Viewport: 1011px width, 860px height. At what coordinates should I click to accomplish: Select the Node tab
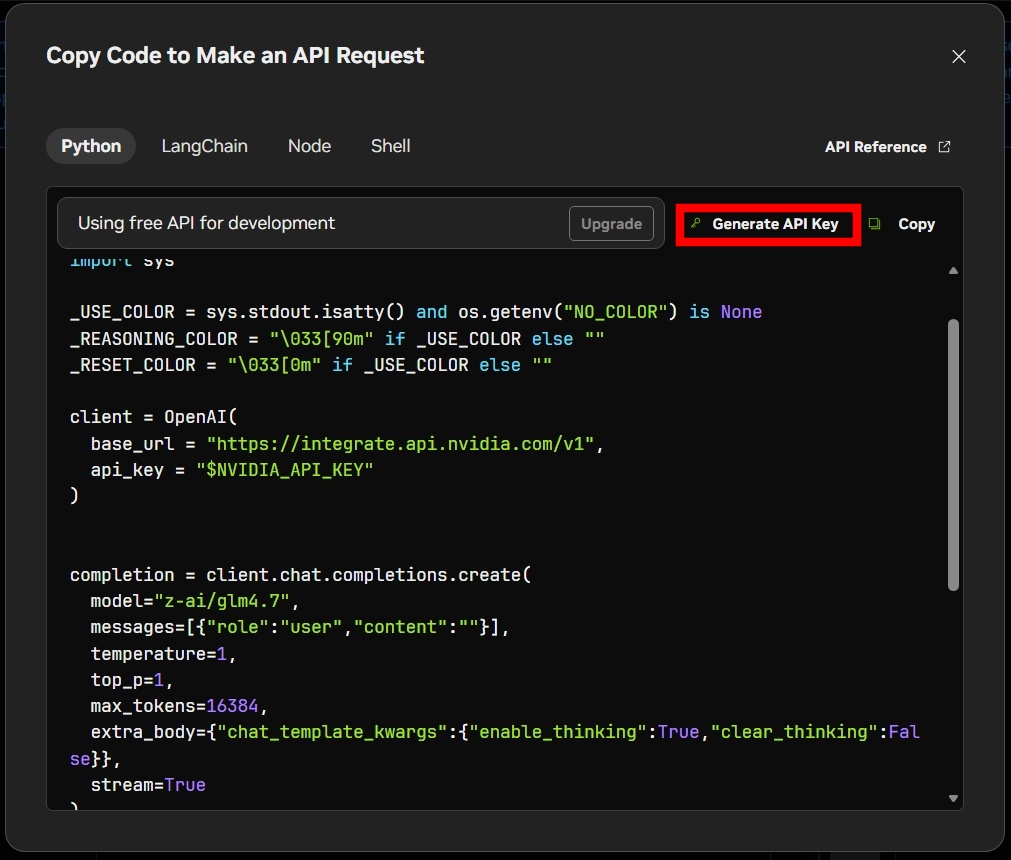(x=309, y=146)
